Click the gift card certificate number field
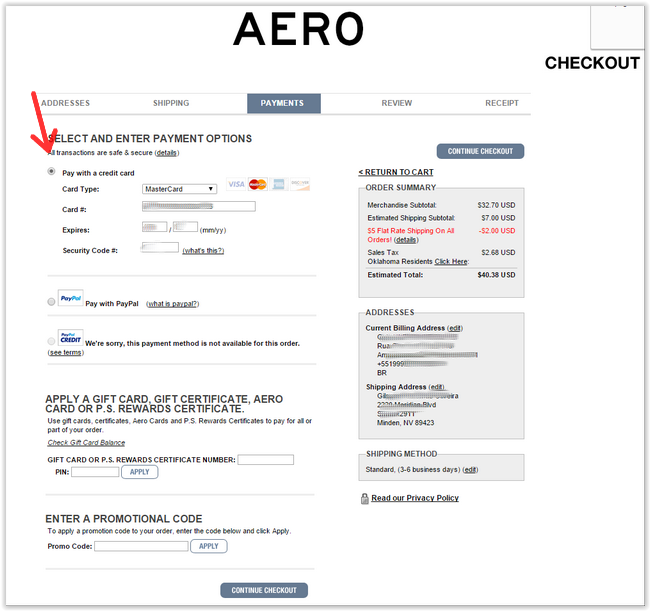This screenshot has height=611, width=650. coord(266,460)
